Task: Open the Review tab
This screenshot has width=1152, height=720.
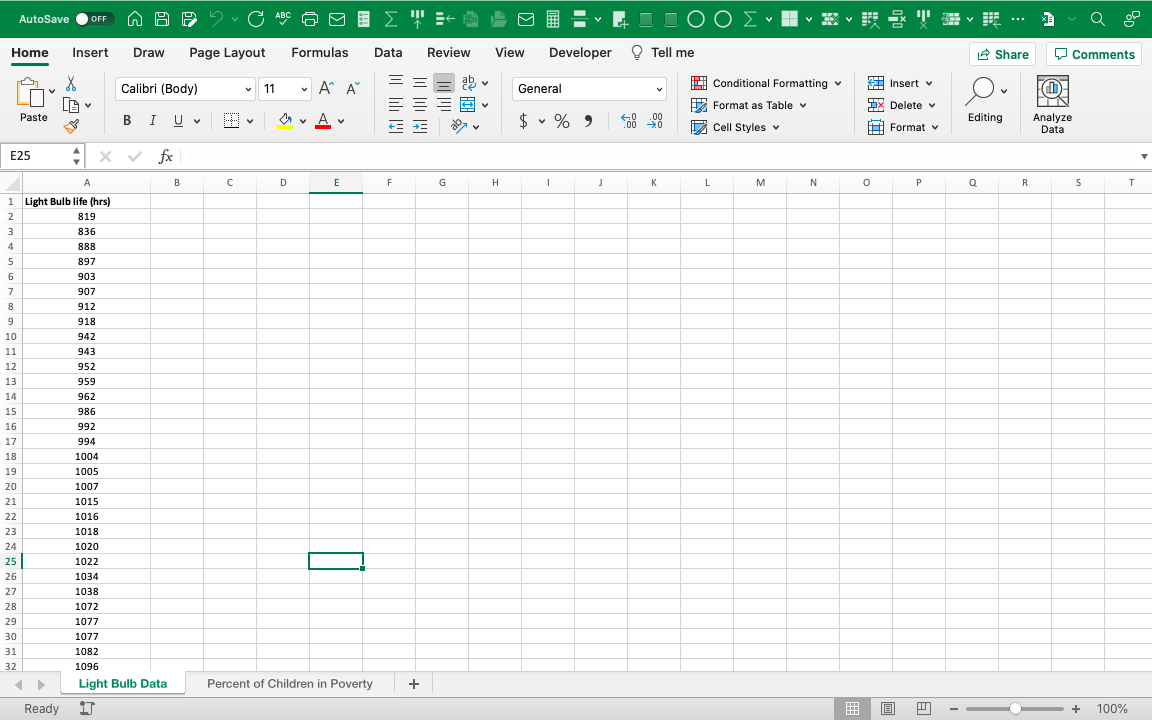Action: point(448,53)
